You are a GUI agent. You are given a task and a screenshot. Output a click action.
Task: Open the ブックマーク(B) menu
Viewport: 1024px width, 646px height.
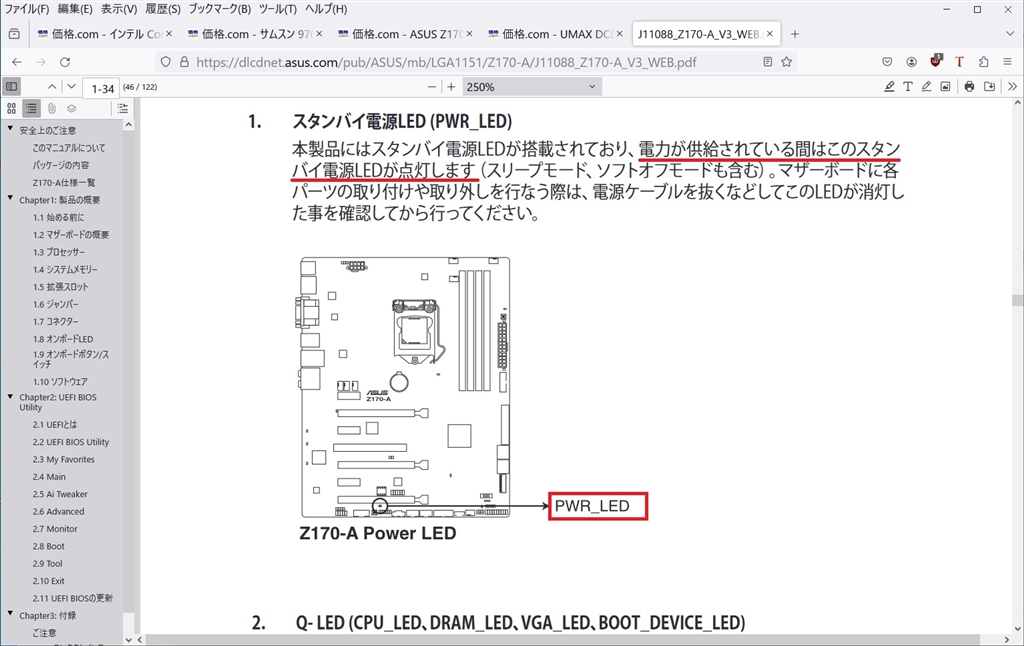click(x=219, y=9)
